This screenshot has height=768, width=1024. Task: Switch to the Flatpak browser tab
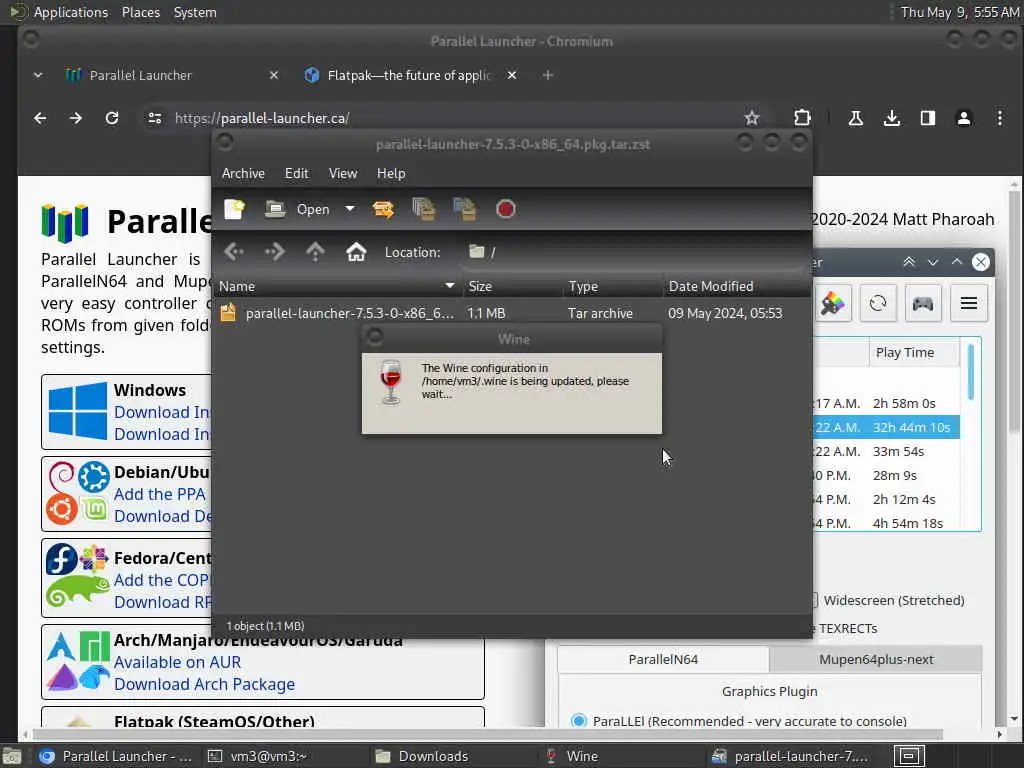[408, 75]
